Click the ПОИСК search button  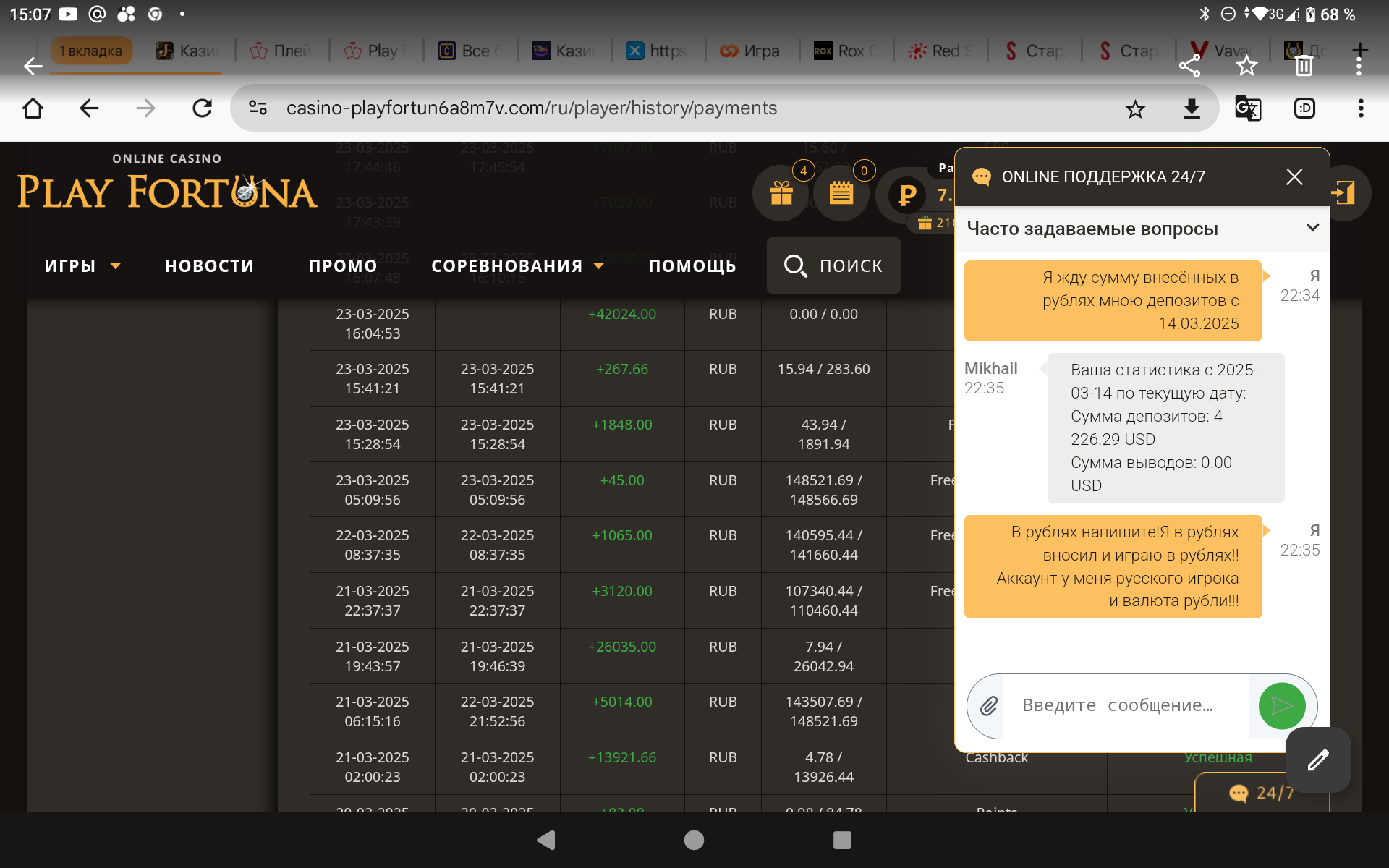point(833,266)
